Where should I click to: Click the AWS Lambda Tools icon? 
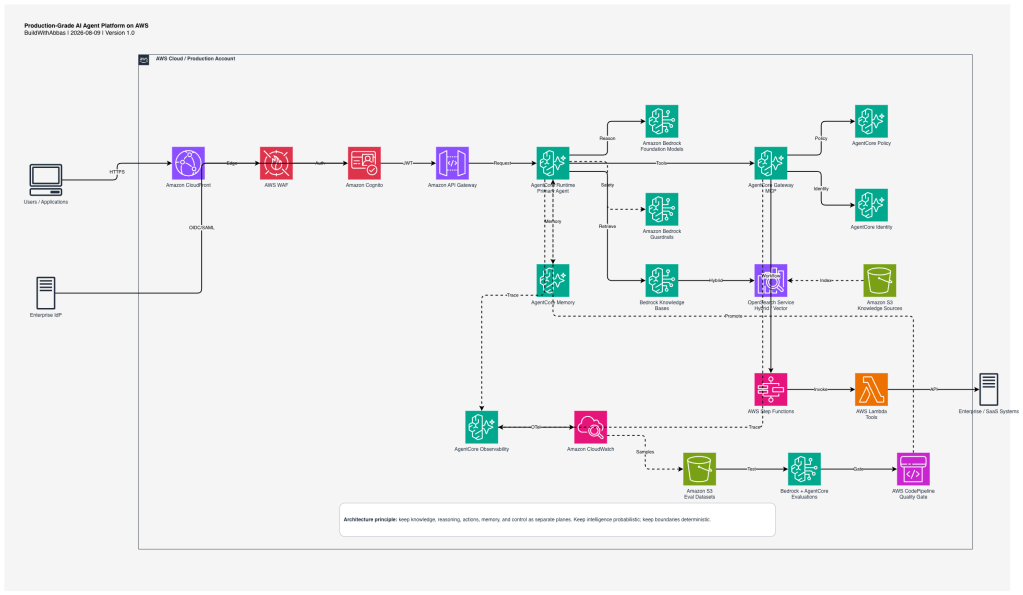pos(871,389)
